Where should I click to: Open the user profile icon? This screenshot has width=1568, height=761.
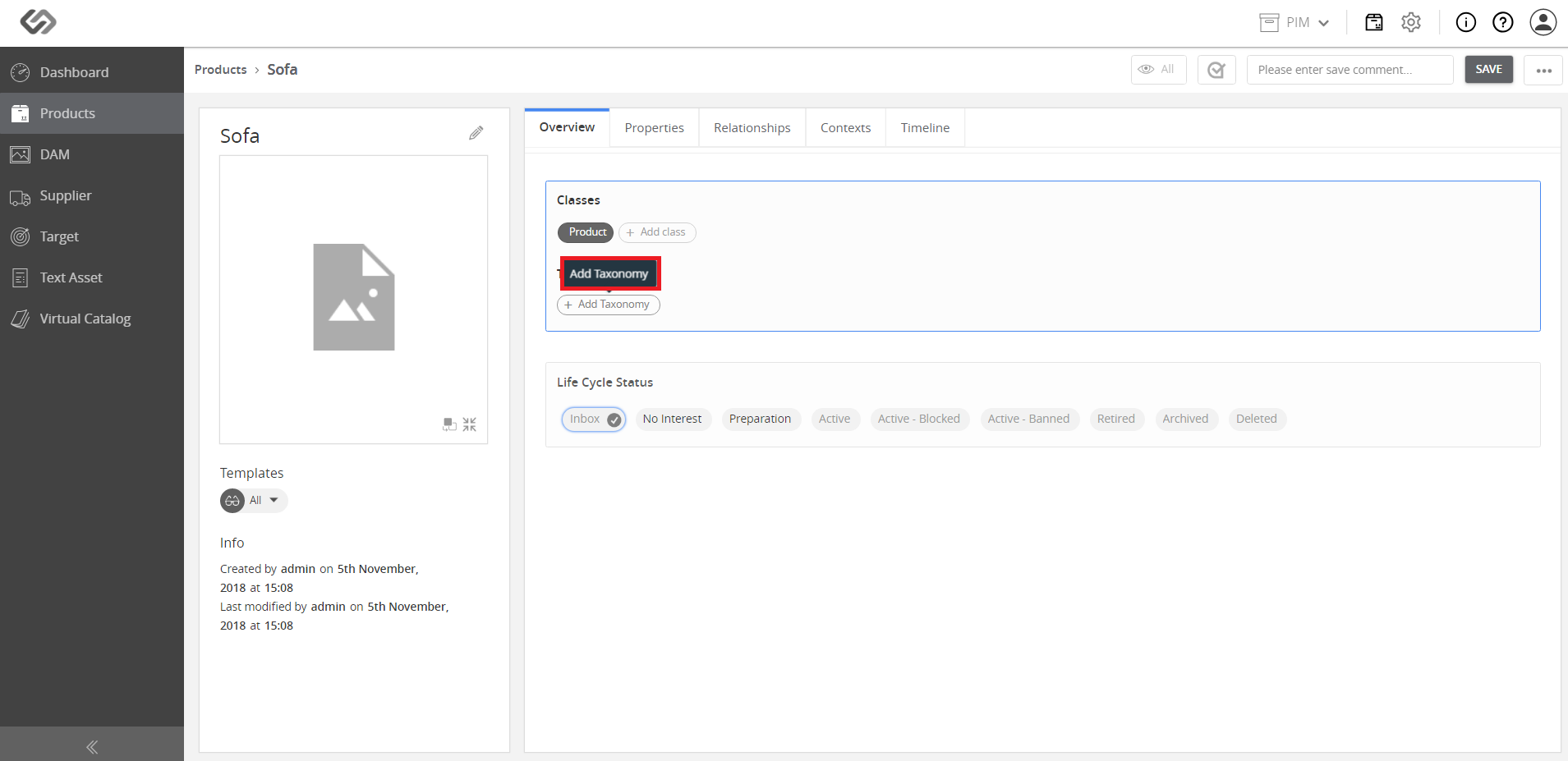[x=1543, y=22]
